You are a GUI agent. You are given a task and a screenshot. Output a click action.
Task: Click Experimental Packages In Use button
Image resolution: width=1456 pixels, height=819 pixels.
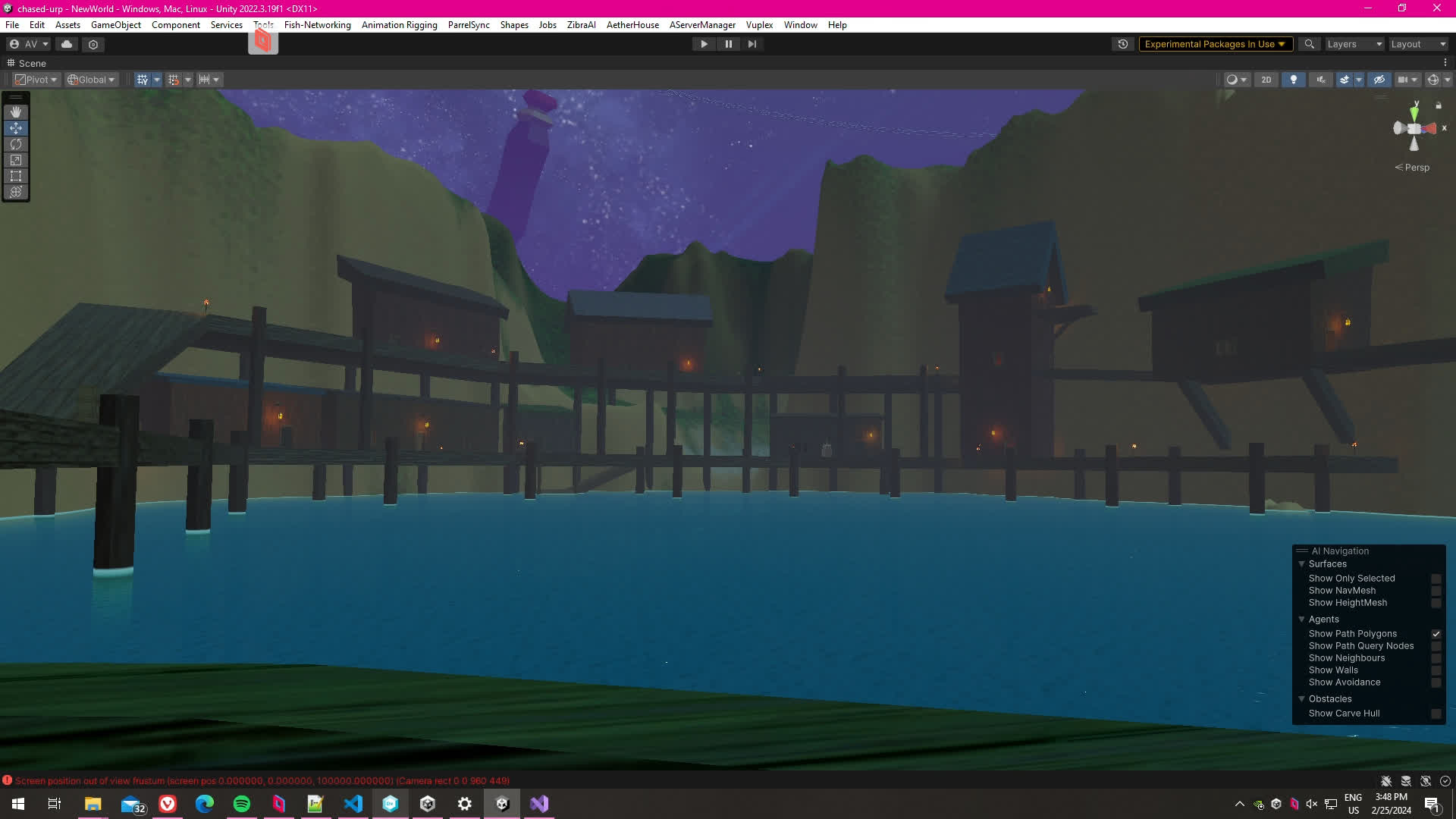coord(1214,44)
